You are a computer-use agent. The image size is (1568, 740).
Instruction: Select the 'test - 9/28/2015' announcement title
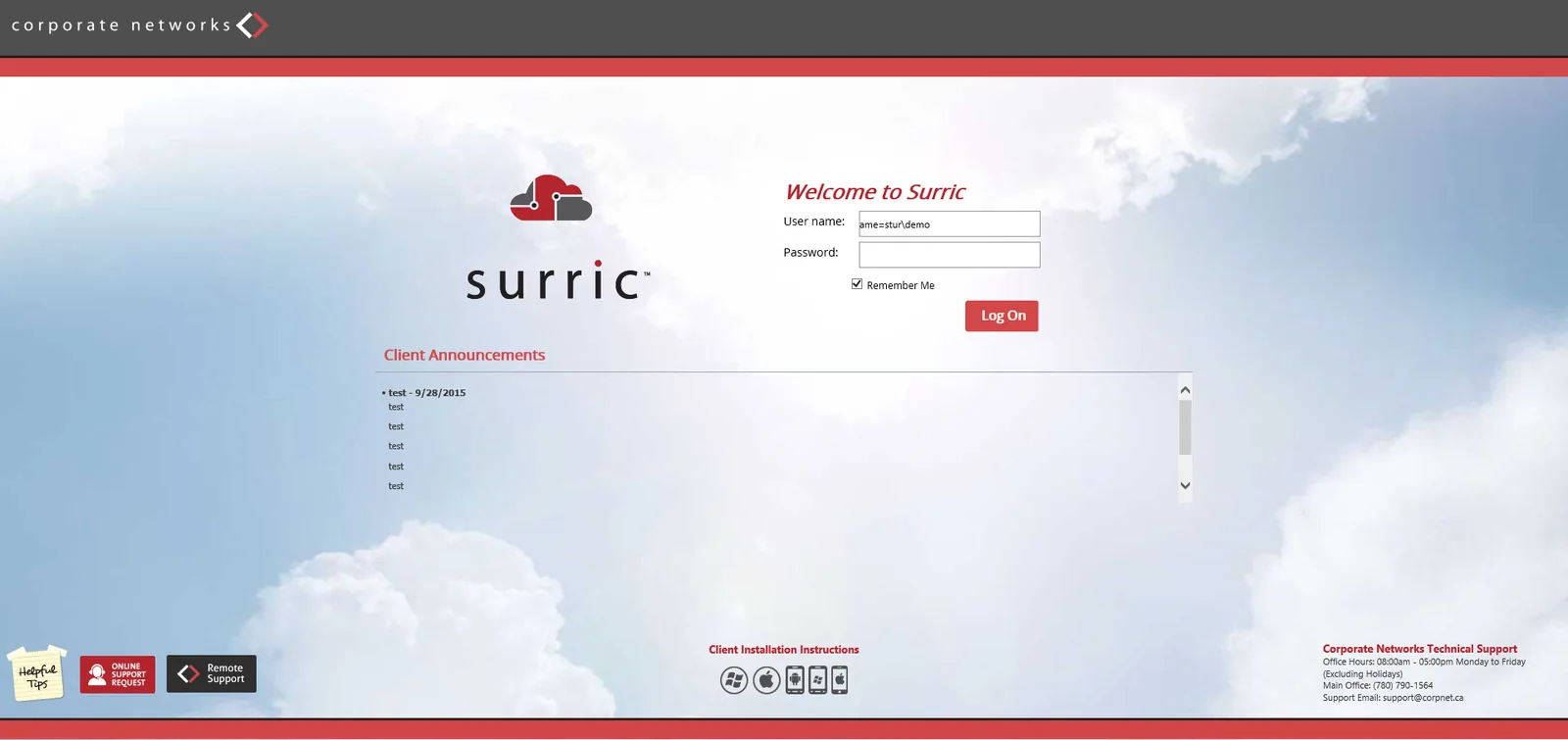tap(426, 393)
